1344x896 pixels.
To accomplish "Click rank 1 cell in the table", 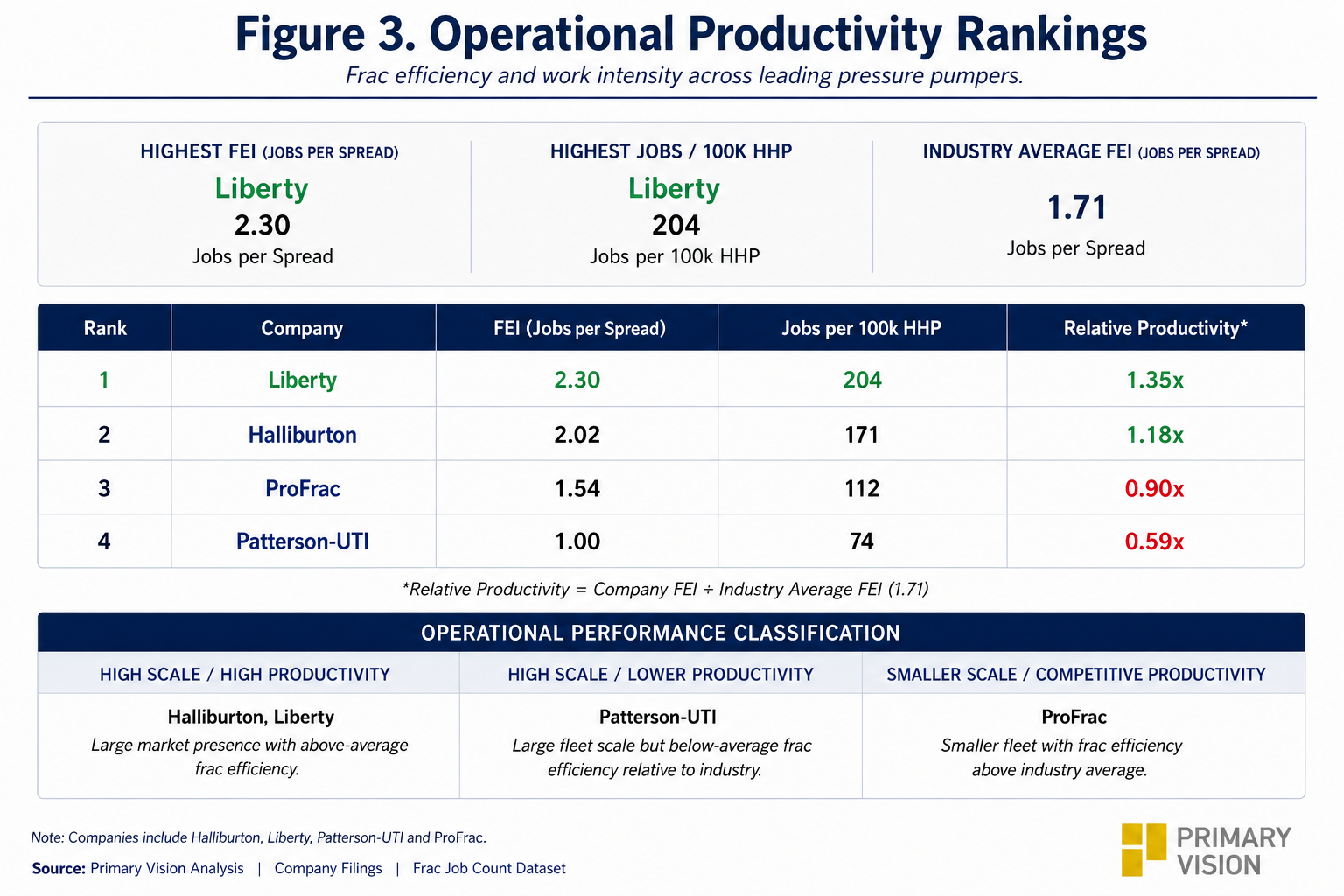I will pos(104,380).
